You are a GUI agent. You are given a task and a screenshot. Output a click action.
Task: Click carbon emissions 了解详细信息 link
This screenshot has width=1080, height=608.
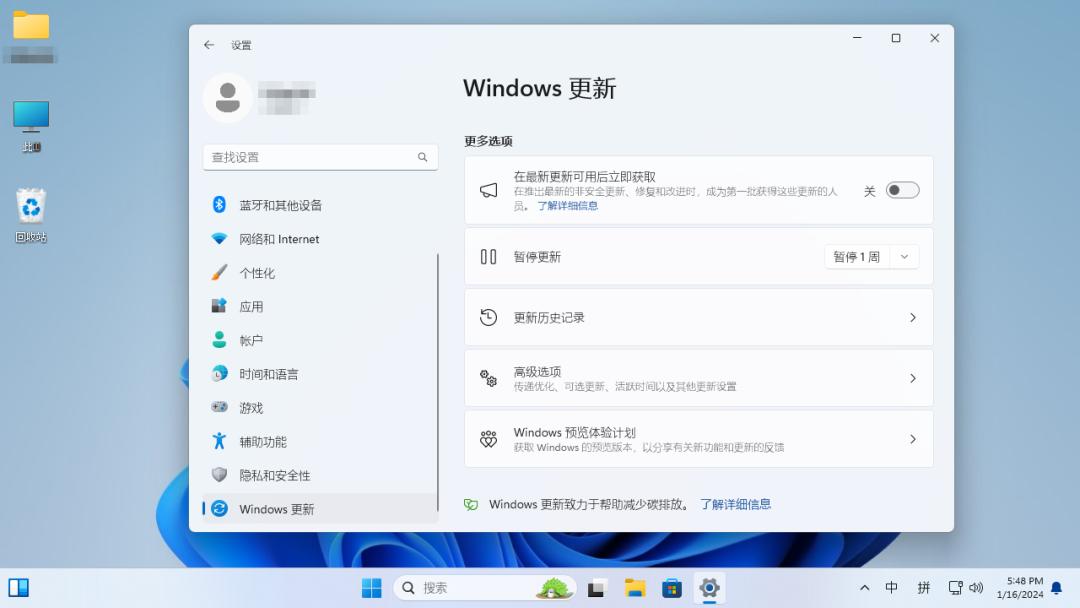pyautogui.click(x=736, y=505)
